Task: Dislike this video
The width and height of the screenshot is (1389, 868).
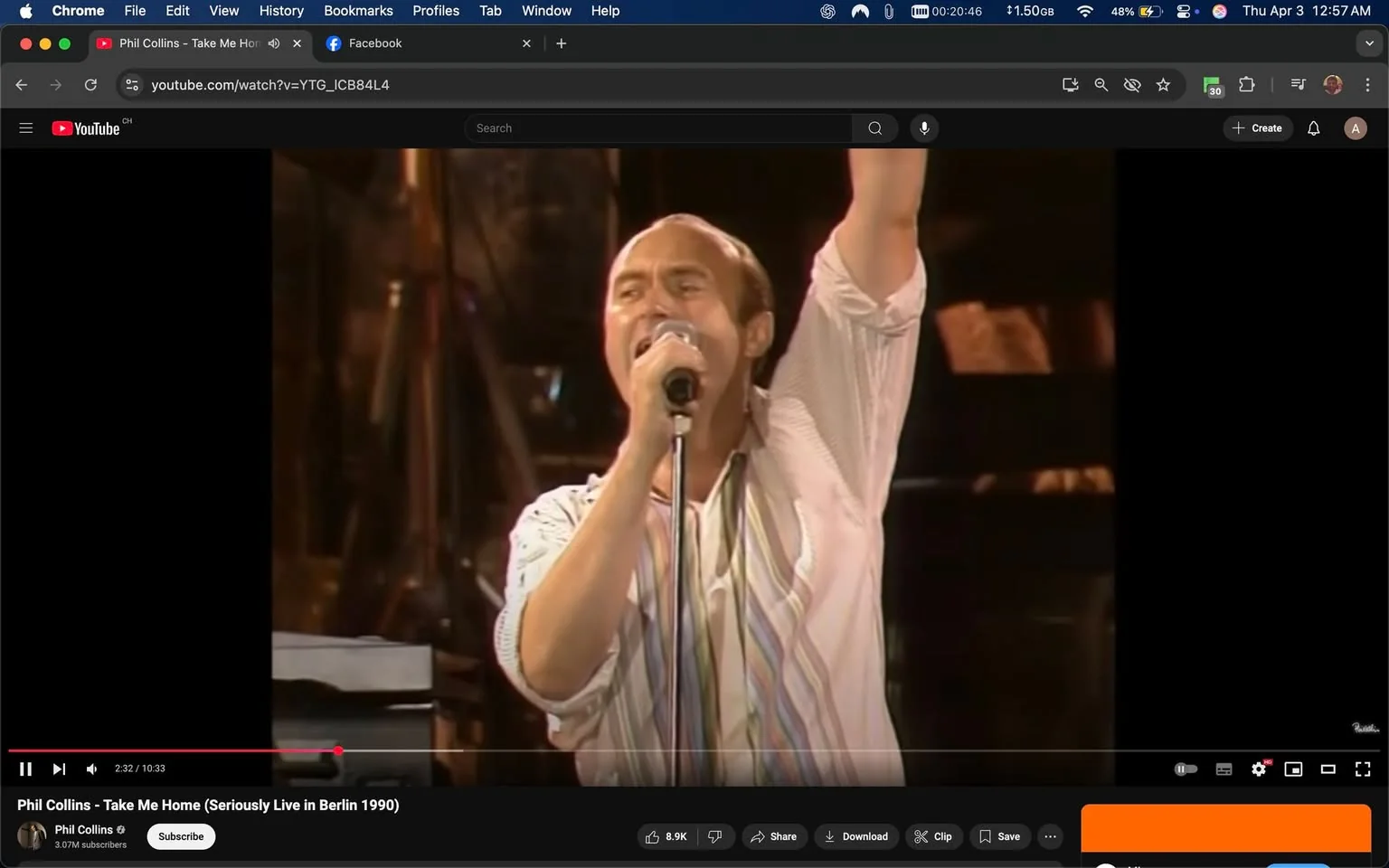Action: point(714,836)
